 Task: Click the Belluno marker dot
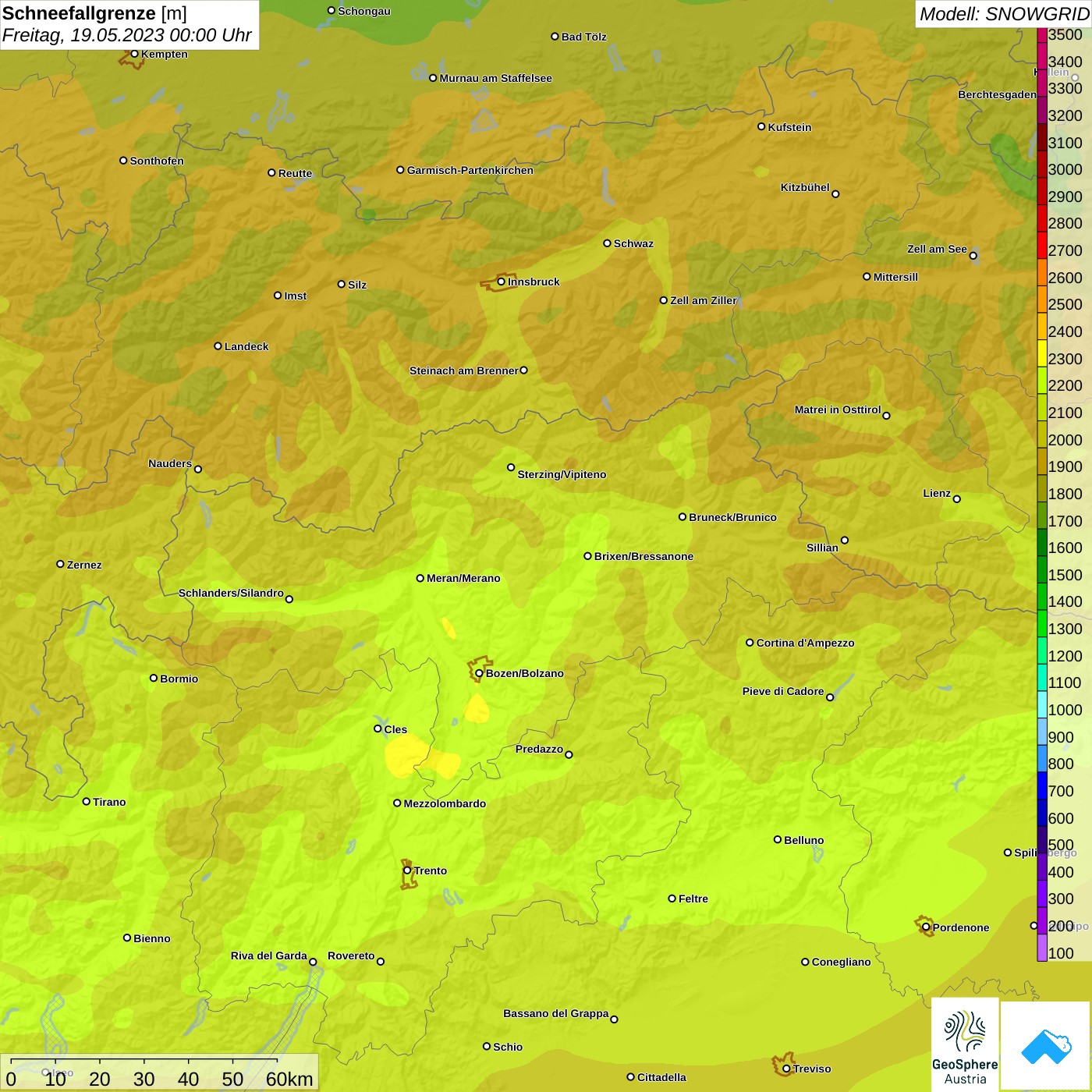[x=777, y=839]
